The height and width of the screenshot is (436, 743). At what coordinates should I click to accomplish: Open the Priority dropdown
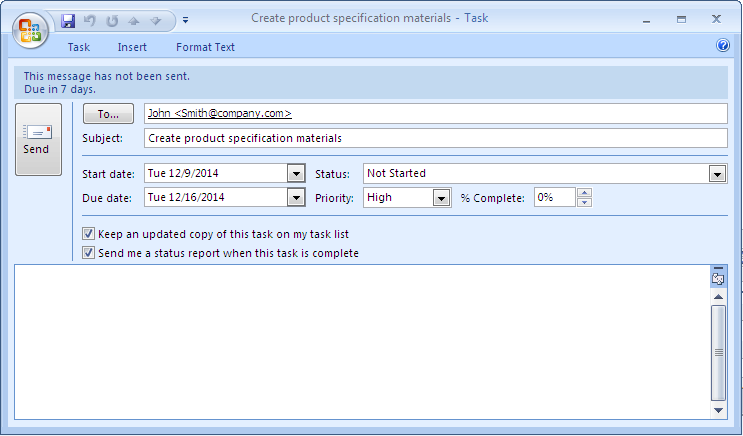(441, 198)
